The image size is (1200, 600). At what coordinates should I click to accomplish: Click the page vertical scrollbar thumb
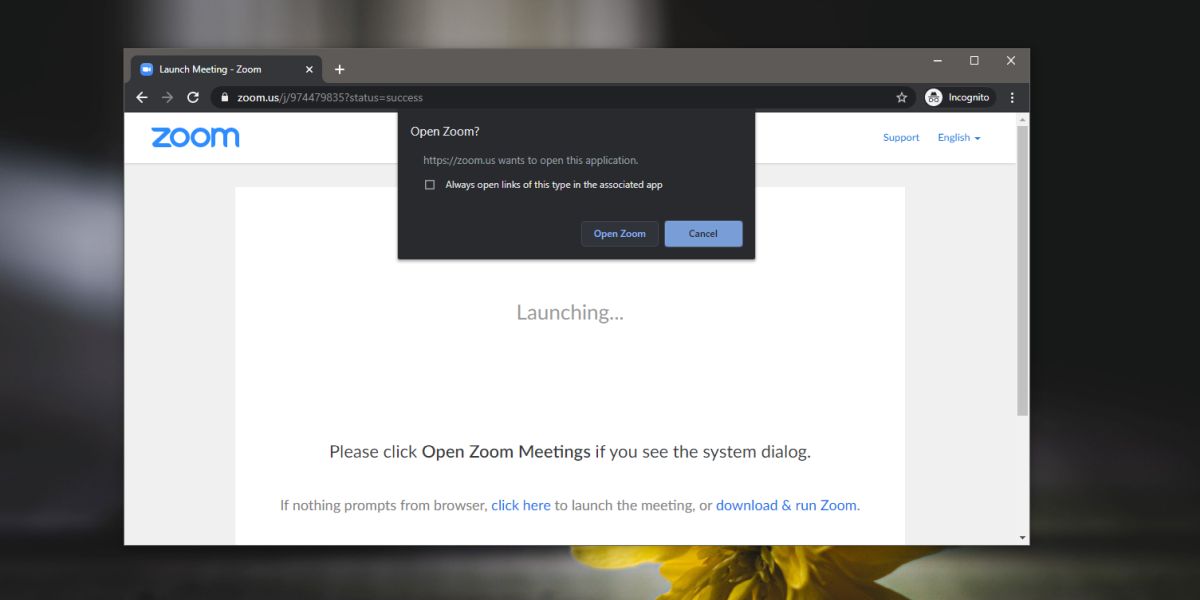pyautogui.click(x=1022, y=270)
